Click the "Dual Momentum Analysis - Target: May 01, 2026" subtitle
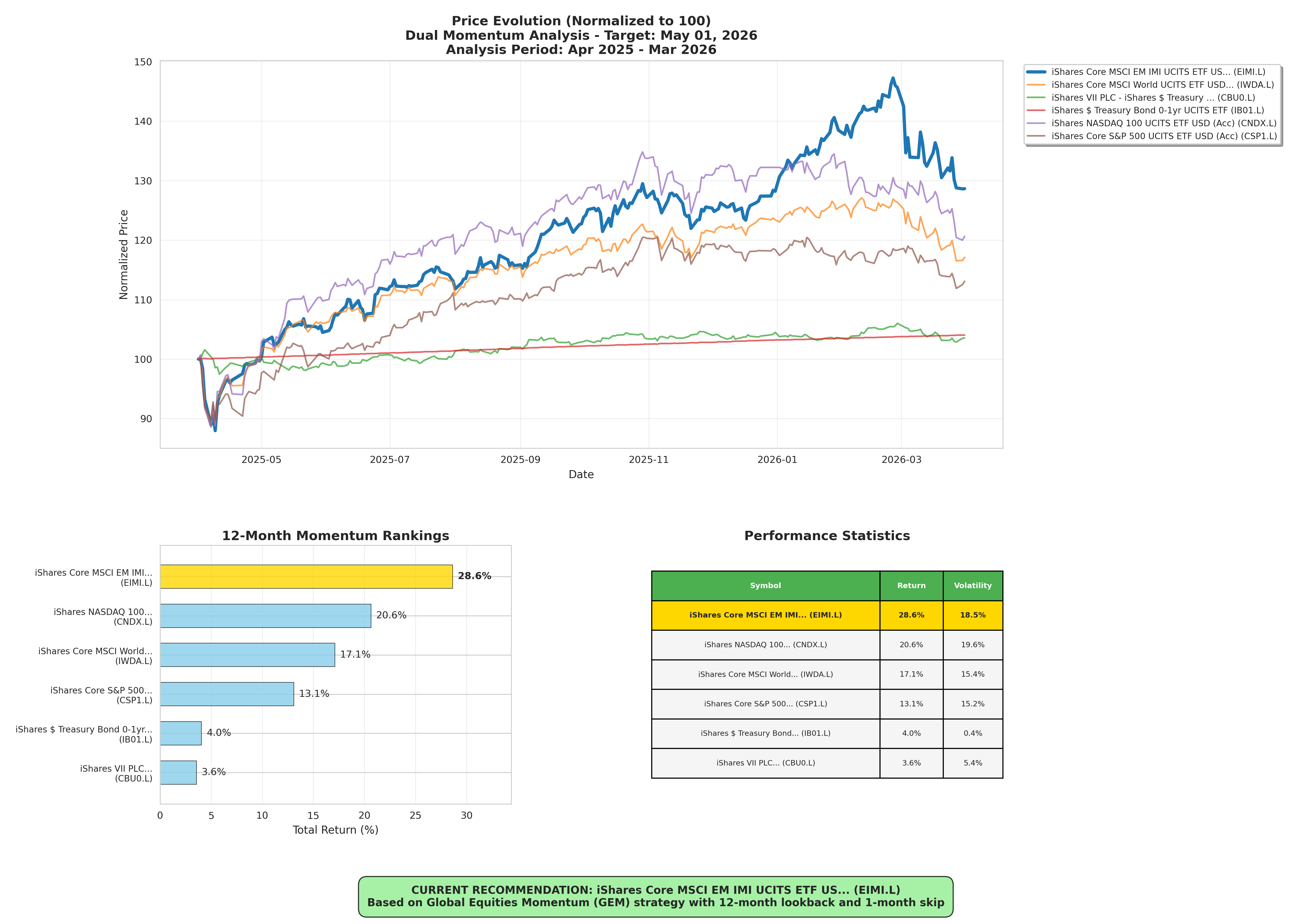Viewport: 1296px width, 924px height. point(581,35)
